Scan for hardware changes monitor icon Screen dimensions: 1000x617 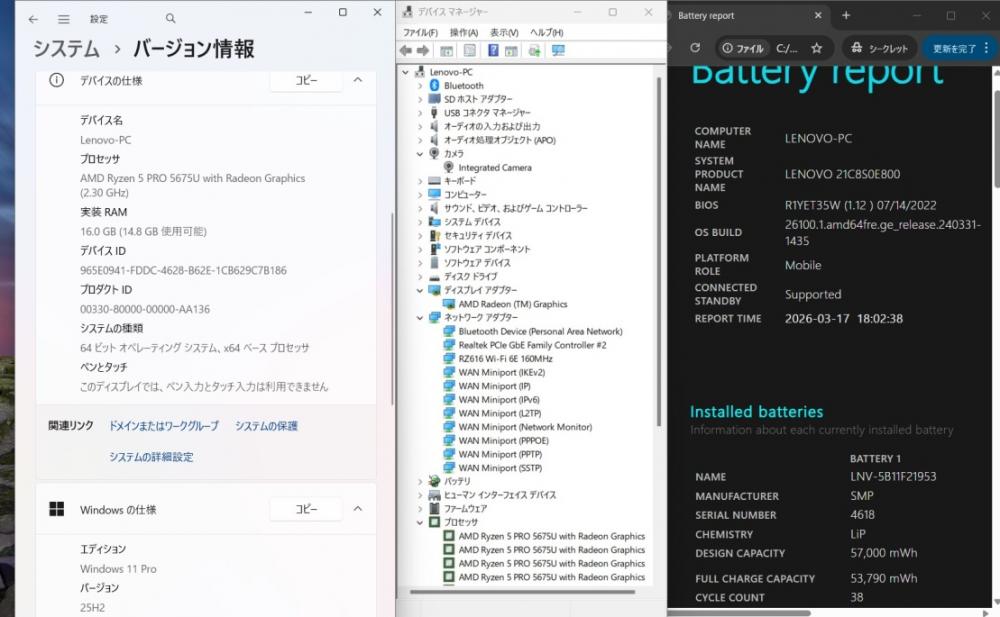tap(558, 50)
